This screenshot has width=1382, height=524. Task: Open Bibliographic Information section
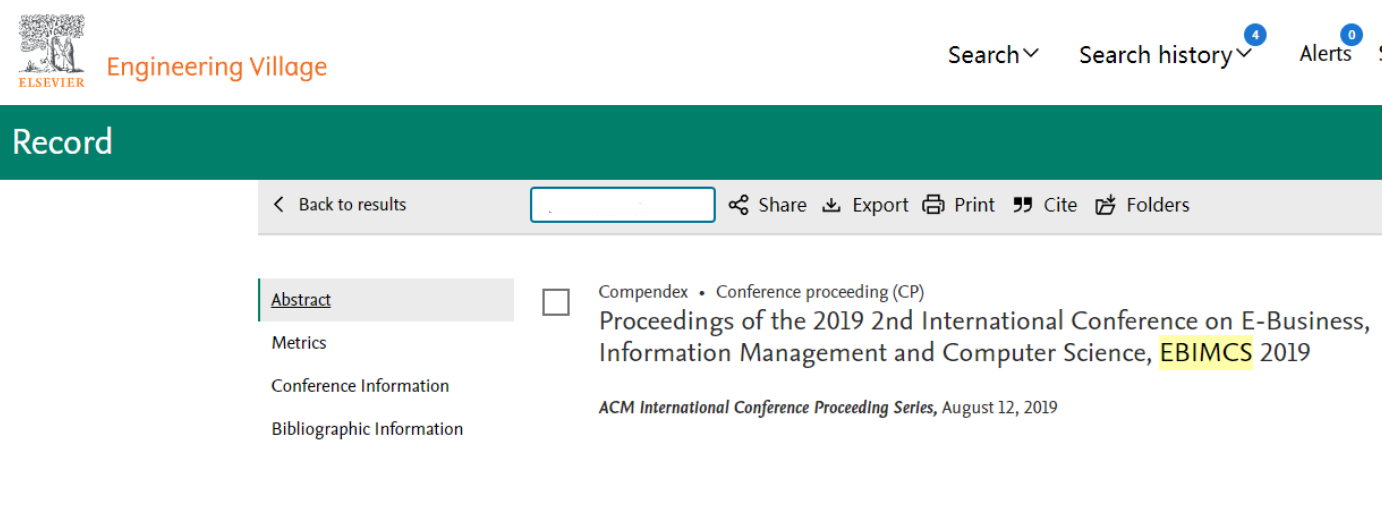click(367, 429)
